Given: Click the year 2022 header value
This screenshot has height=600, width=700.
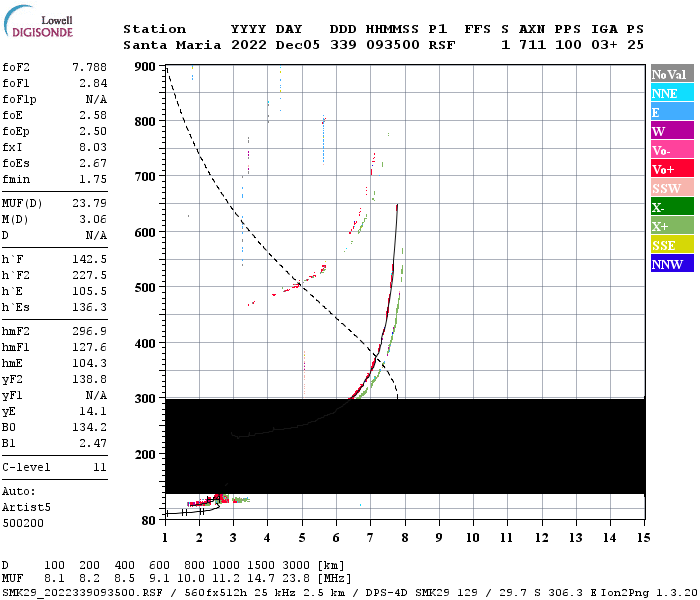Looking at the screenshot, I should coord(249,45).
